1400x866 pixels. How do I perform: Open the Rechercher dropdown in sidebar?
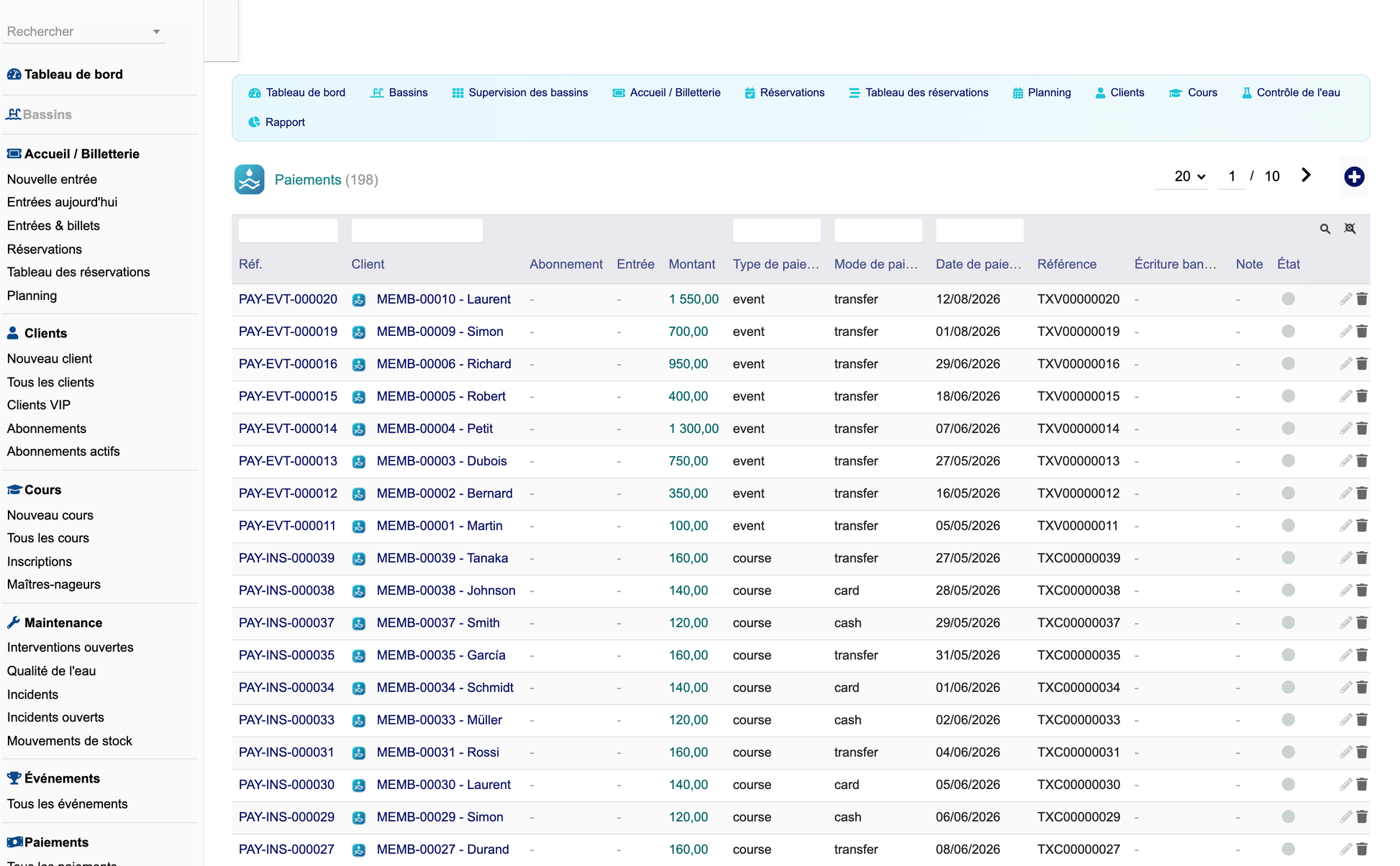pyautogui.click(x=84, y=32)
